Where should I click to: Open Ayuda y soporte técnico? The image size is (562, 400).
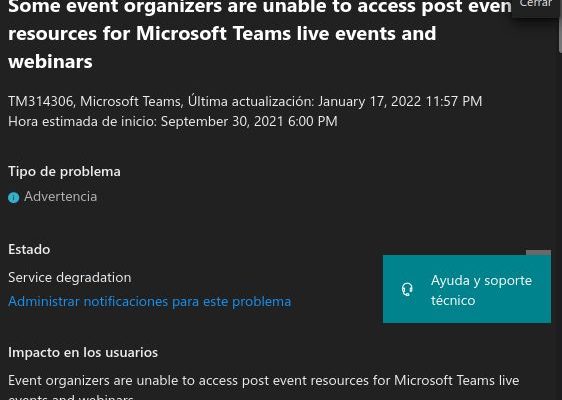click(x=467, y=289)
